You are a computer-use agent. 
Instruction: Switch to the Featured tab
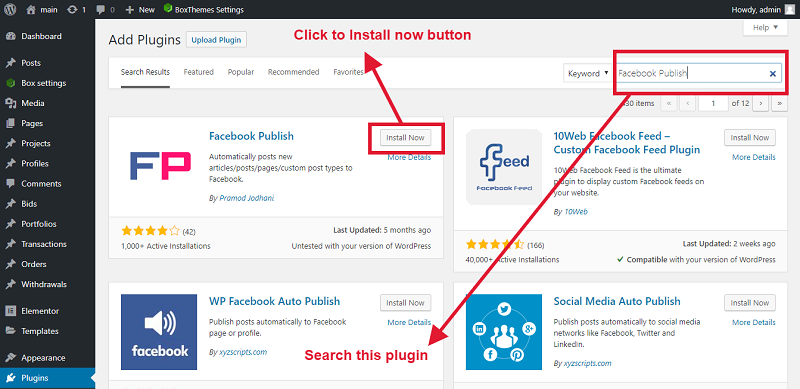pos(198,72)
